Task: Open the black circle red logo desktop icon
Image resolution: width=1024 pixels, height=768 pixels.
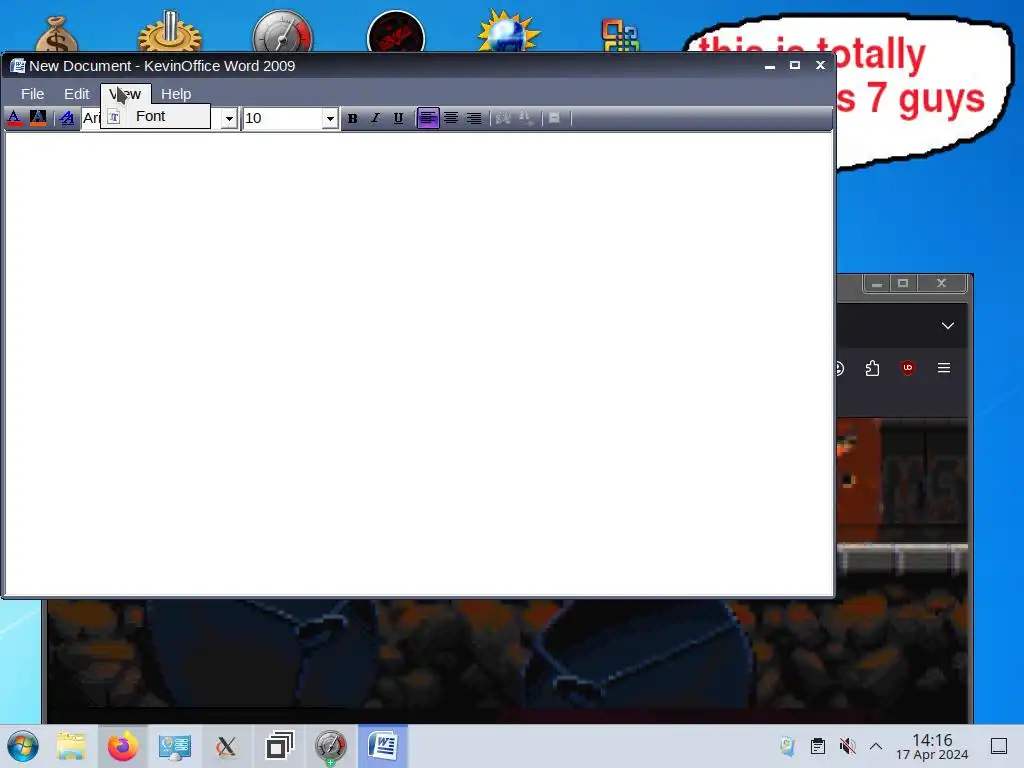Action: (x=396, y=33)
